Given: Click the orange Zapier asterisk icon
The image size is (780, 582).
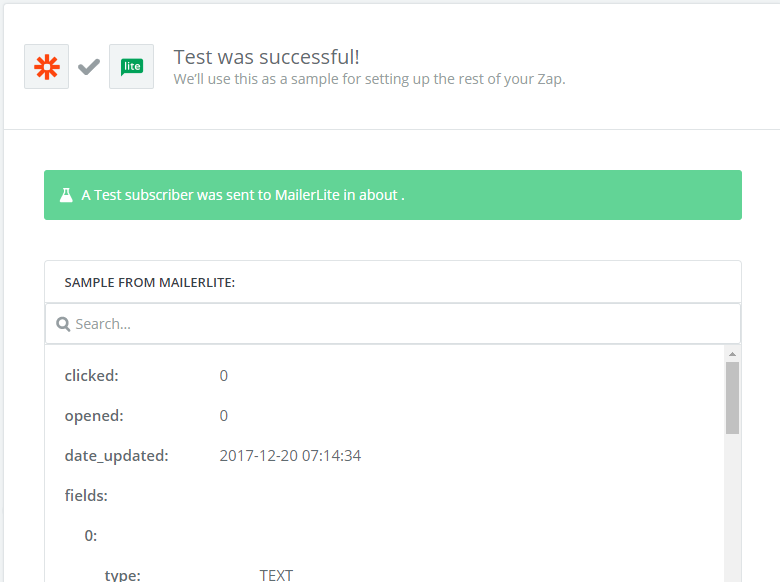Looking at the screenshot, I should click(46, 67).
